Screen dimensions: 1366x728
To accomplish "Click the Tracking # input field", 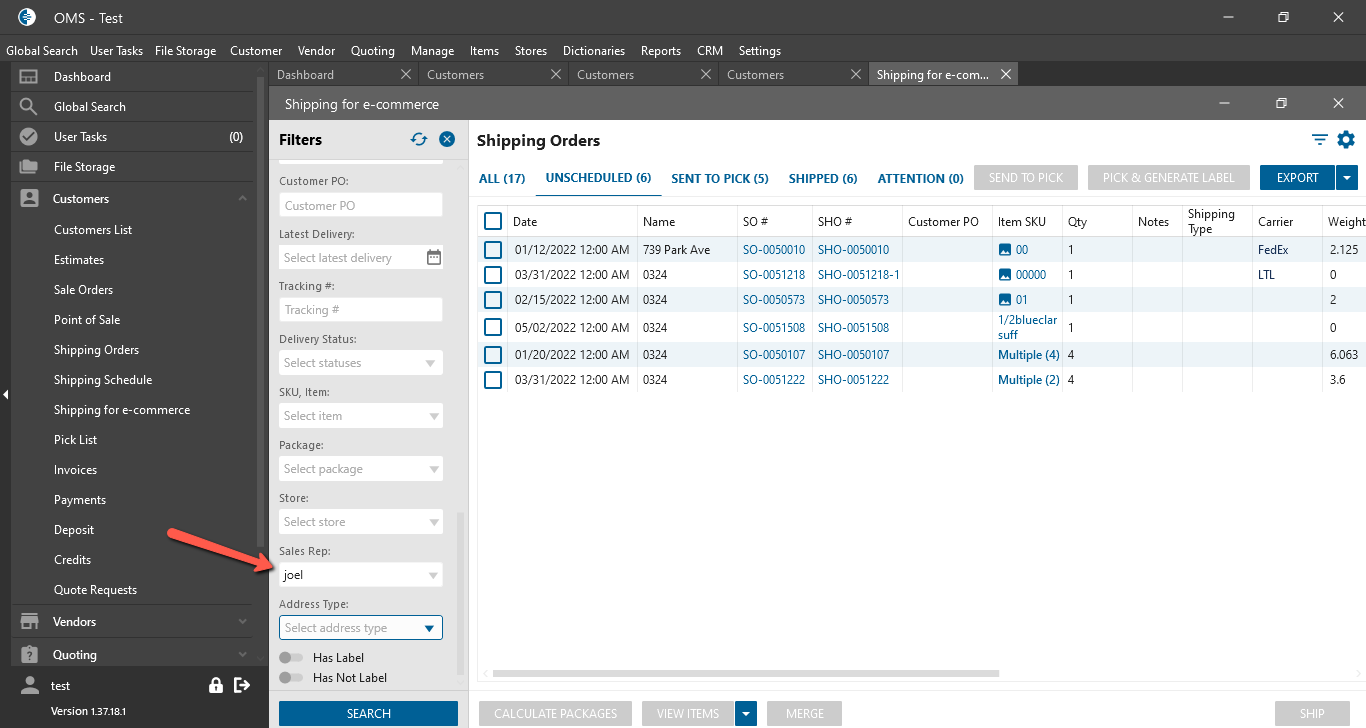I will pyautogui.click(x=360, y=310).
